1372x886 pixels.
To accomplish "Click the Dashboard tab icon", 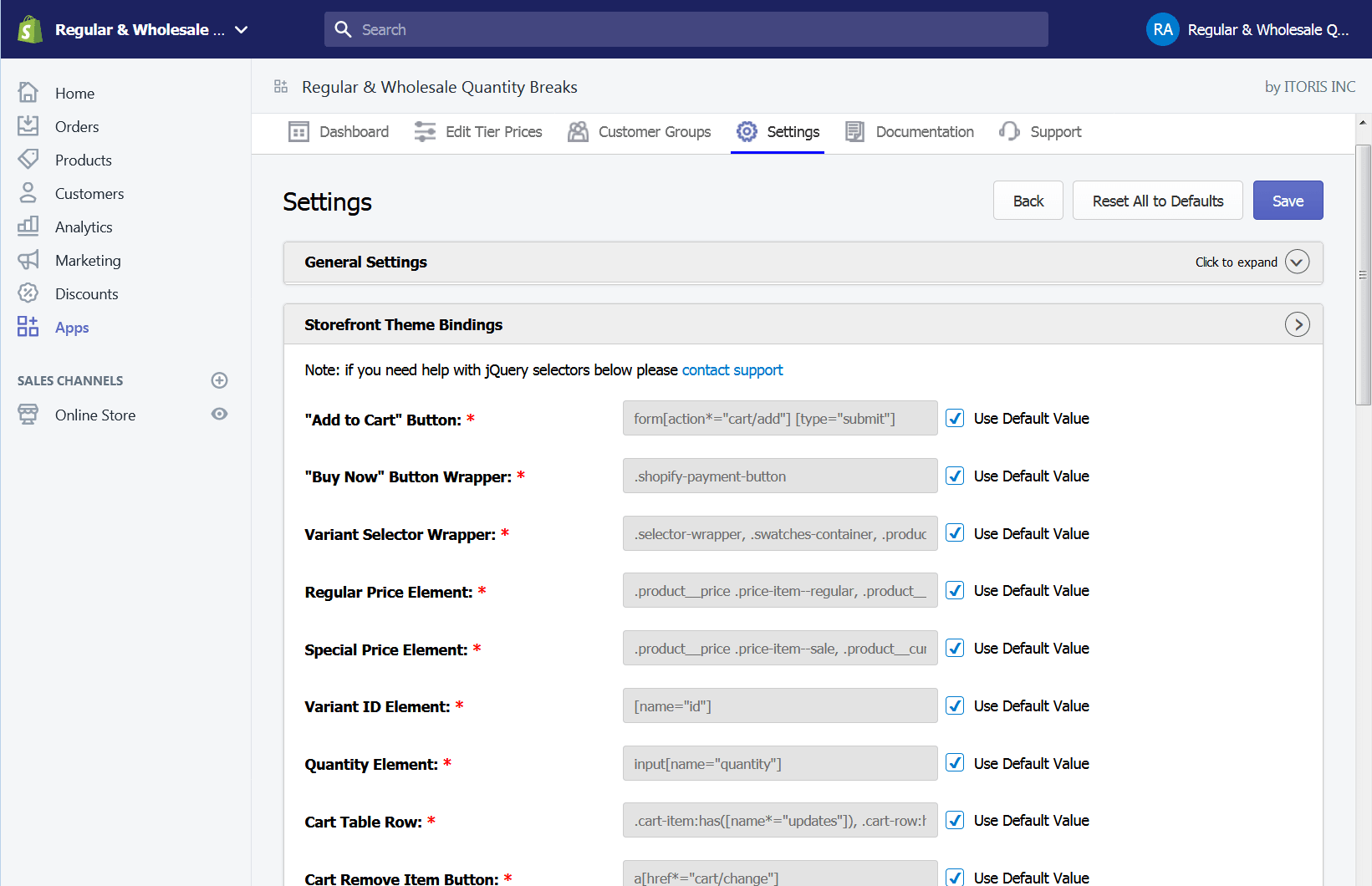I will 298,131.
